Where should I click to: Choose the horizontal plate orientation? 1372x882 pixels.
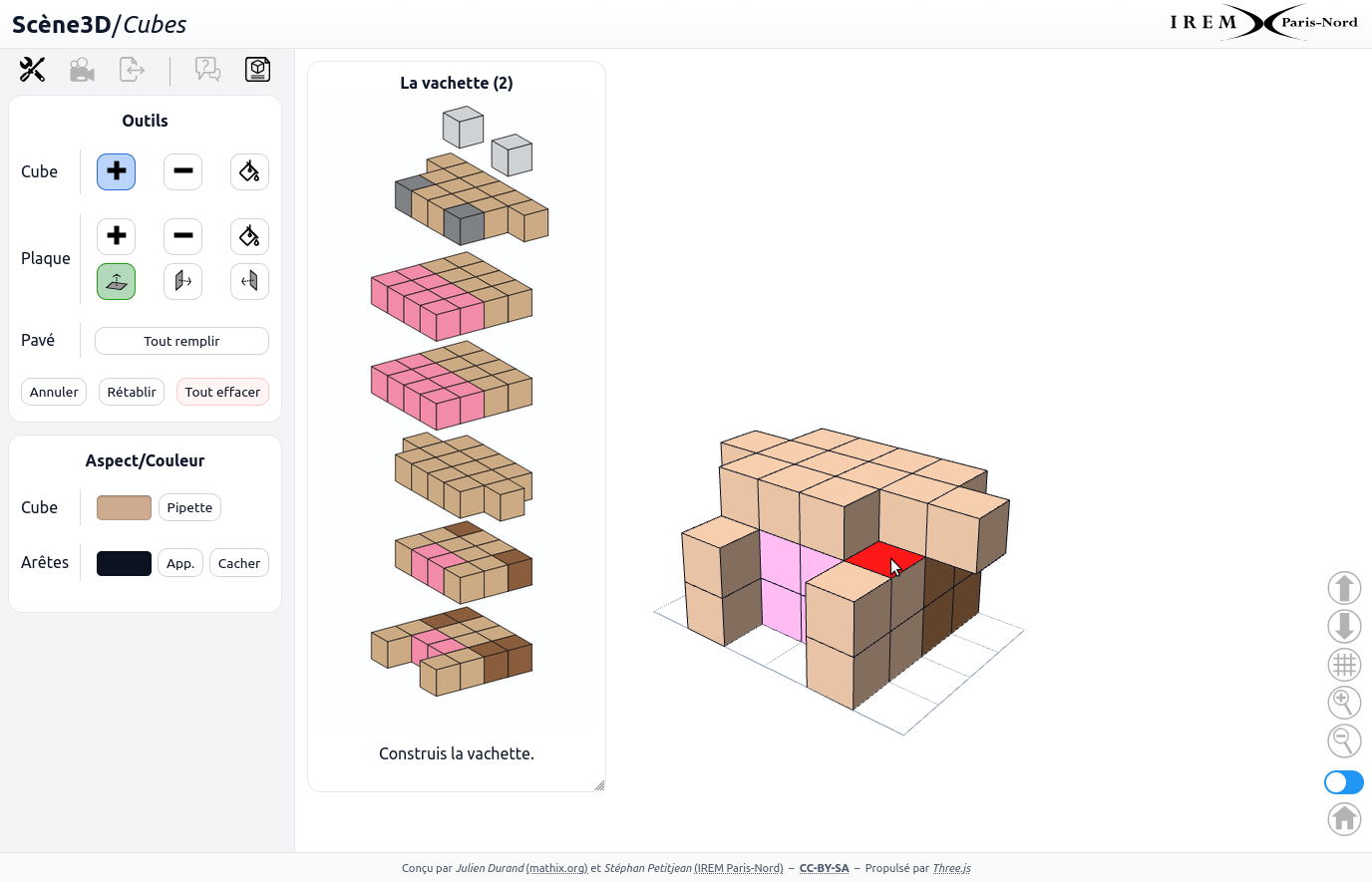117,282
